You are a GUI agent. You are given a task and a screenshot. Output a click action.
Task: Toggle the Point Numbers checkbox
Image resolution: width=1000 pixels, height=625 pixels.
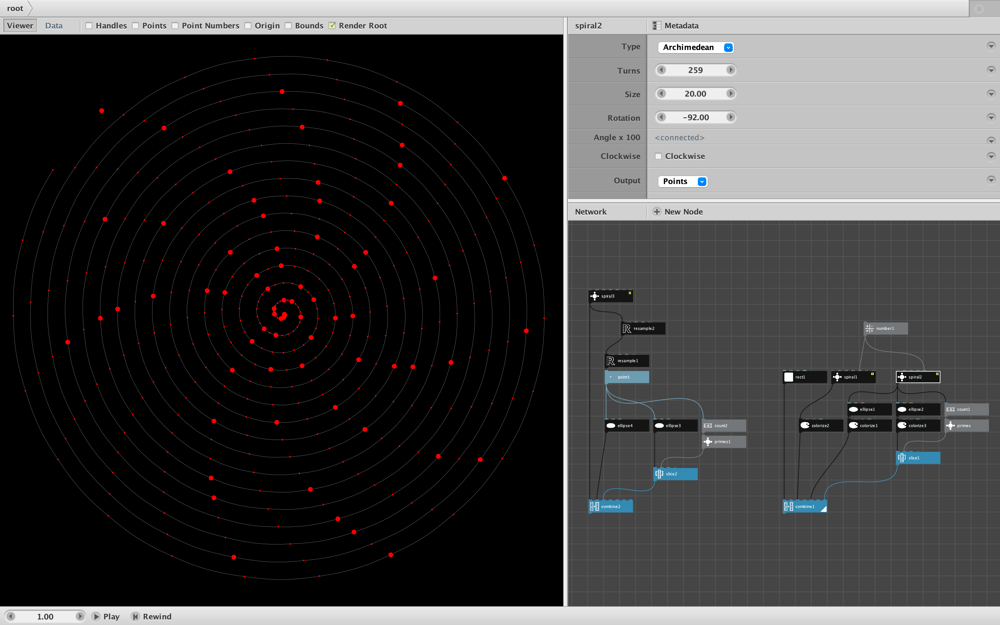[175, 26]
